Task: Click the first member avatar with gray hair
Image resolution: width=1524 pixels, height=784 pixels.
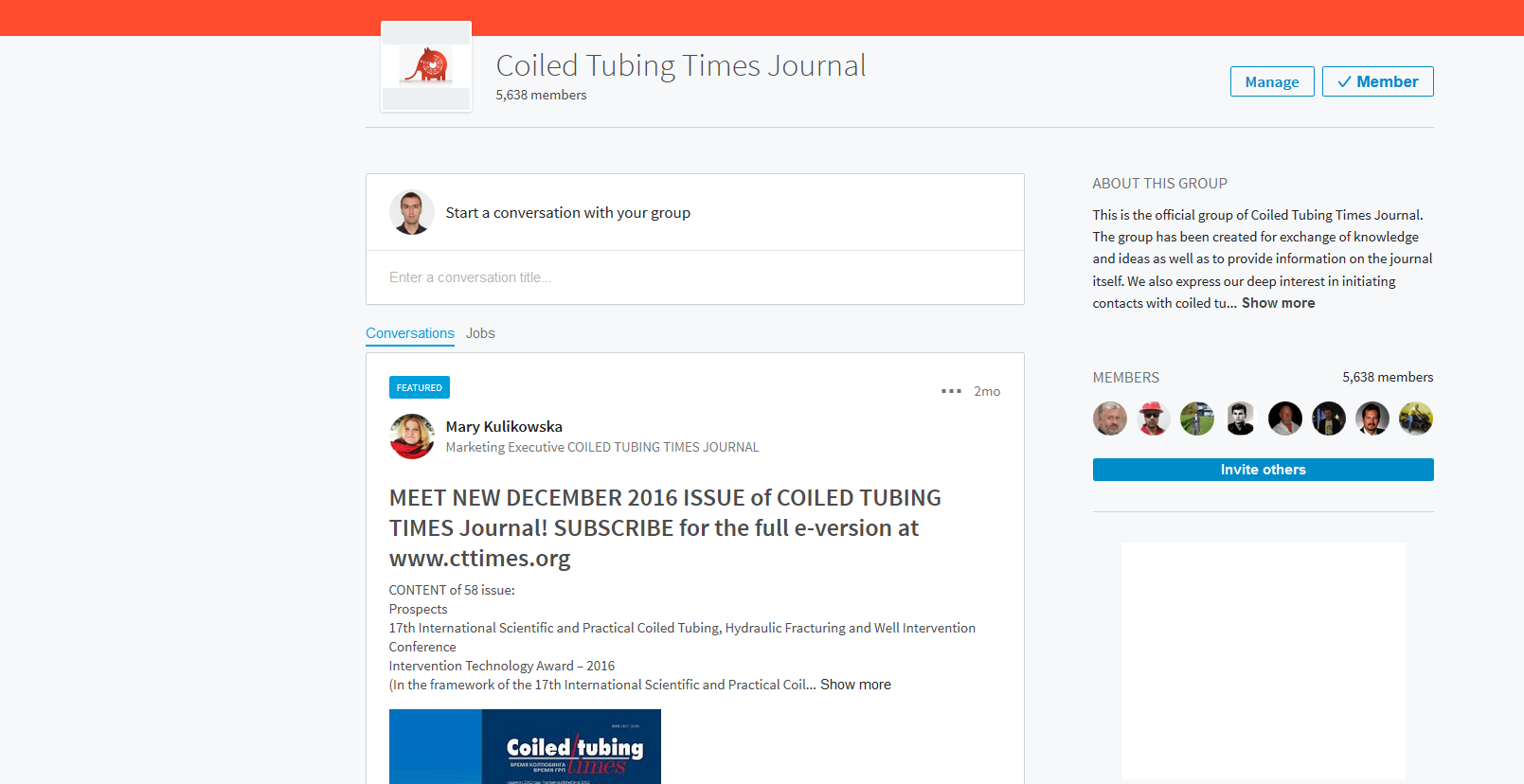Action: [x=1110, y=419]
